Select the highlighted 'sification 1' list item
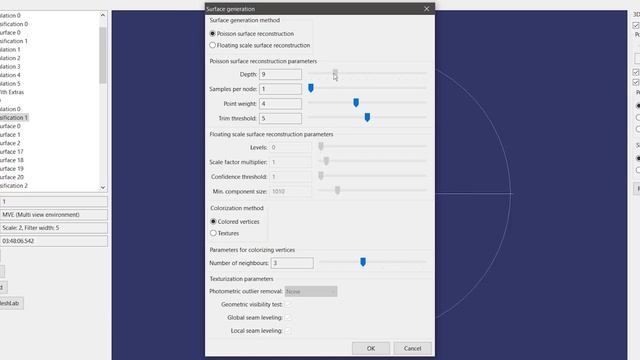This screenshot has height=360, width=640. coord(14,118)
